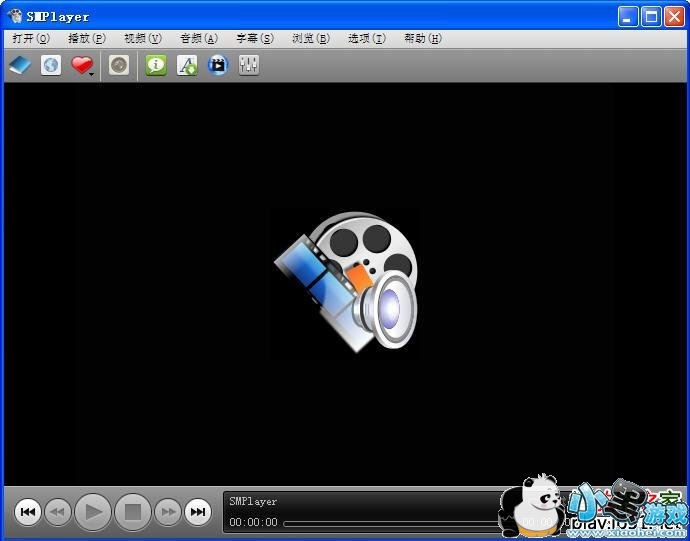The width and height of the screenshot is (690, 541).
Task: Stop playback with the square button
Action: coord(132,512)
